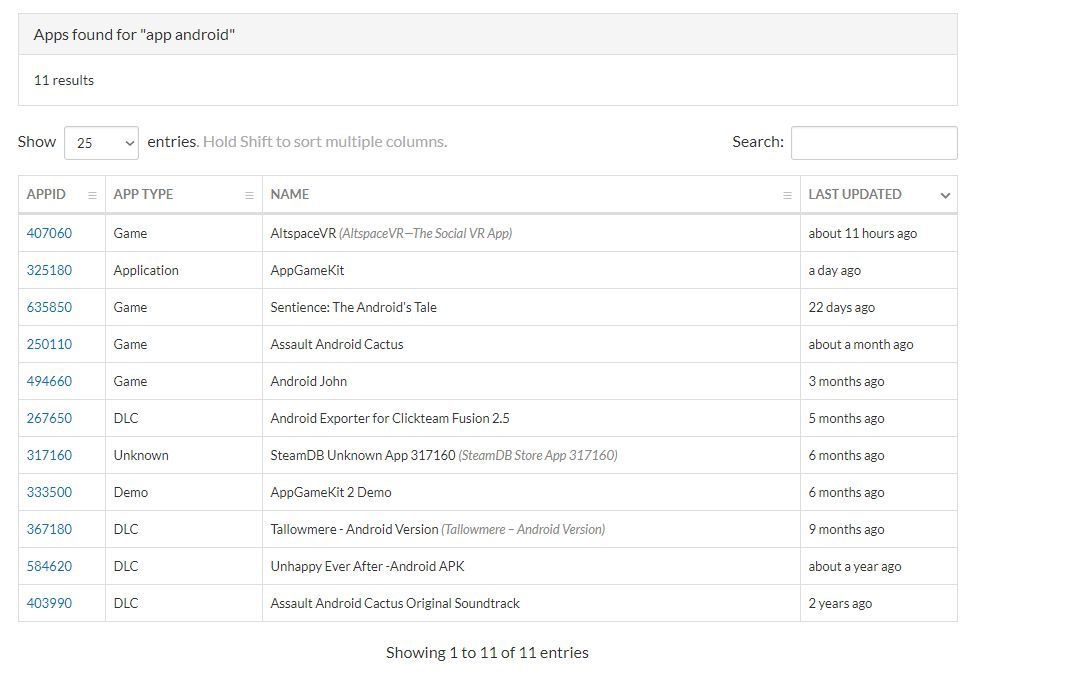
Task: Click the NAME column header text
Action: [x=289, y=194]
